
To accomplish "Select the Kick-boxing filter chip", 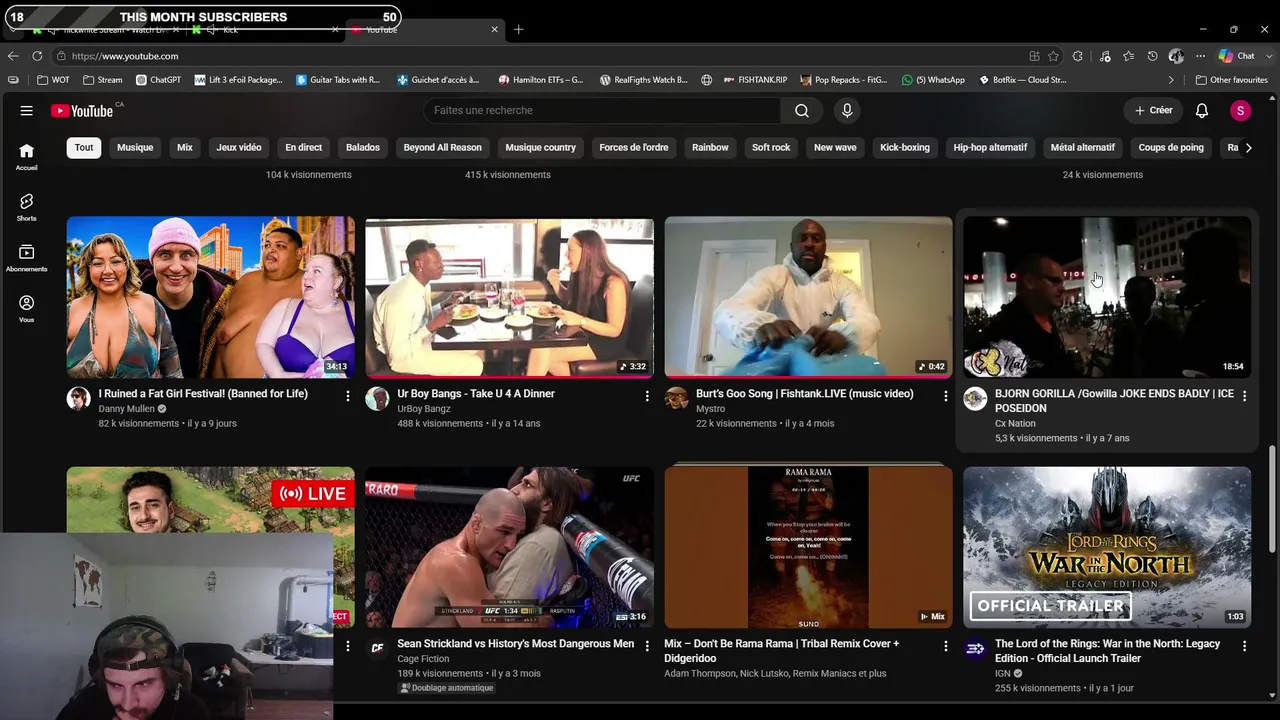I will (905, 148).
